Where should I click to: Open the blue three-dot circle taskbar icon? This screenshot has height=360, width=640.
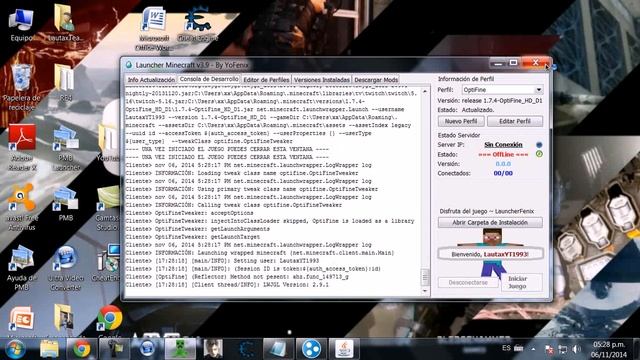[x=311, y=349]
